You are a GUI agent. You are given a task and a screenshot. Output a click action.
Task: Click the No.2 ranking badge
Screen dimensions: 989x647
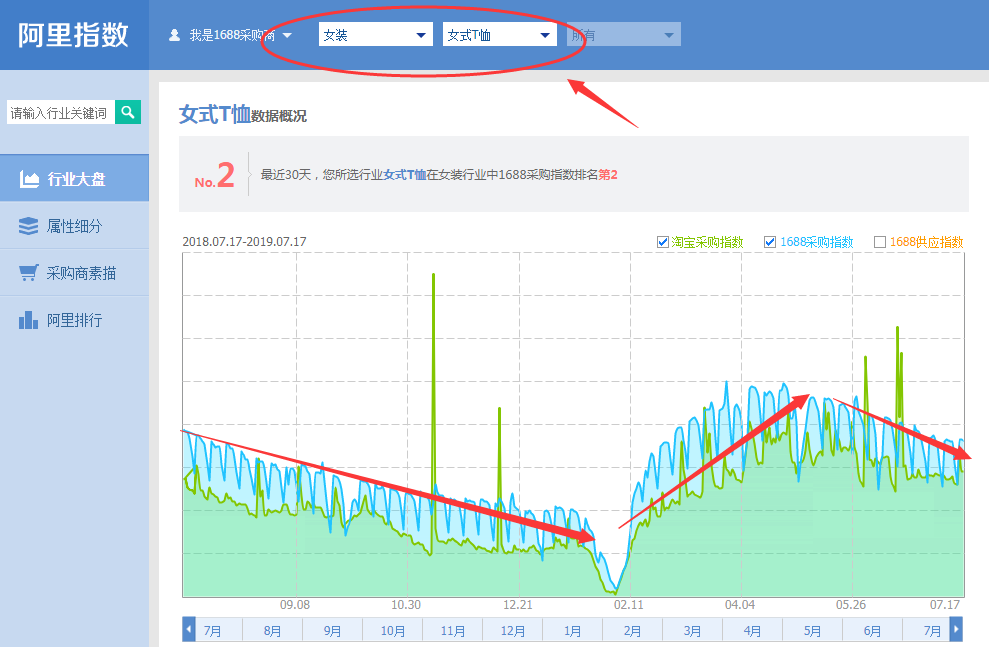[x=214, y=175]
